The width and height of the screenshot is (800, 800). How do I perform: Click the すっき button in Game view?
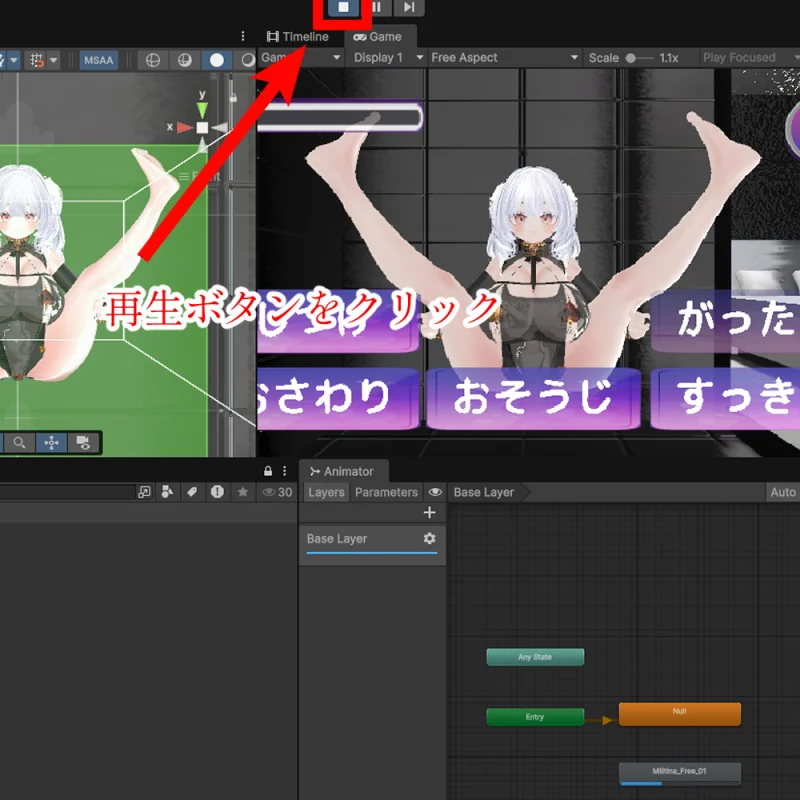(724, 398)
